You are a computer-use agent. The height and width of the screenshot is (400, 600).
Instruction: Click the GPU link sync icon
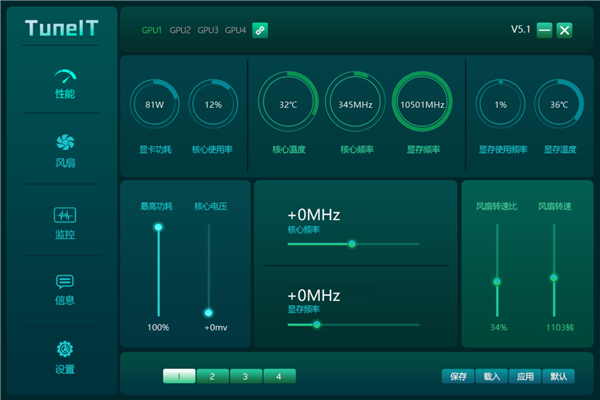pos(260,30)
